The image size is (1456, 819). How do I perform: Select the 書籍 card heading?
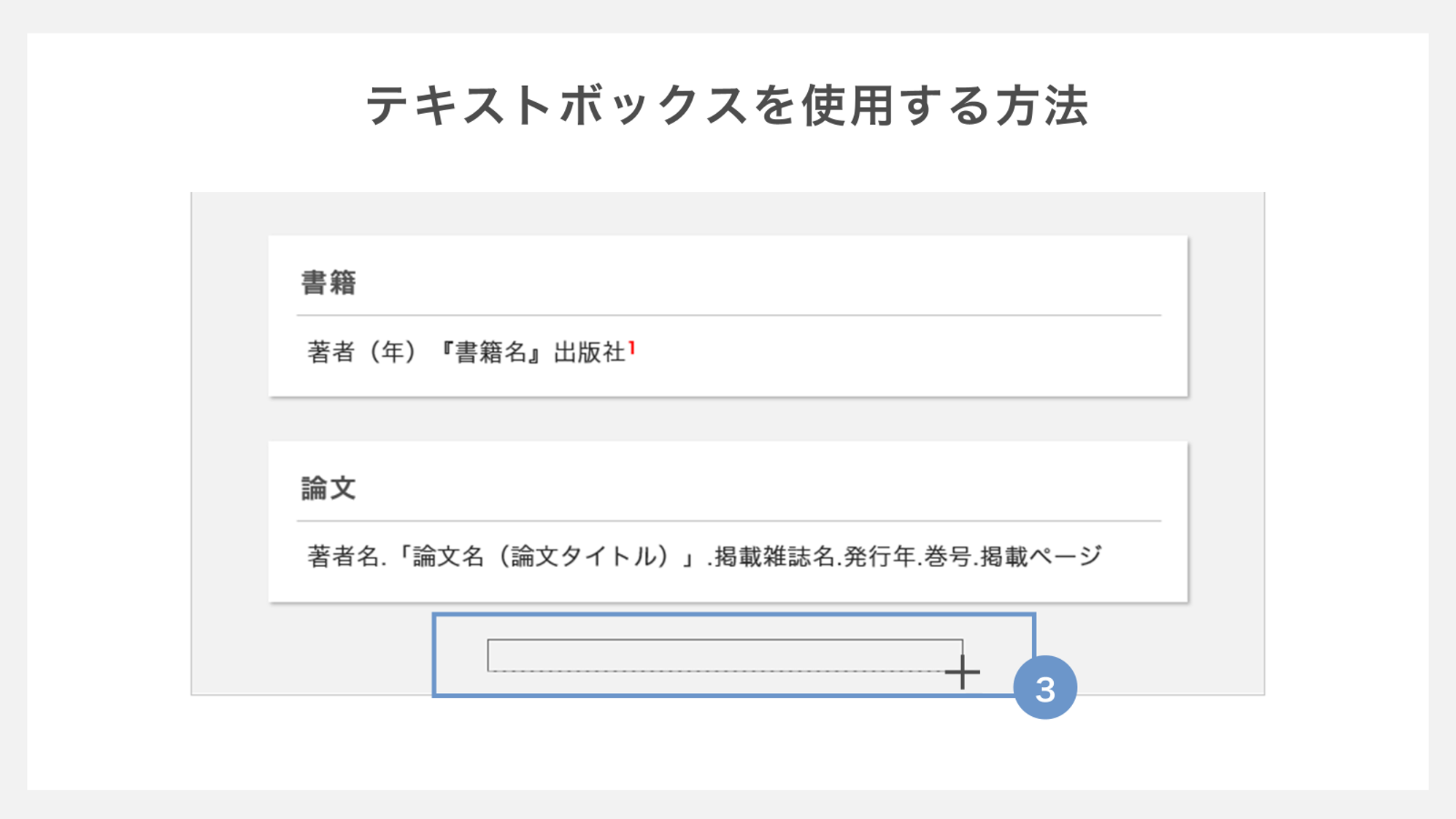328,282
